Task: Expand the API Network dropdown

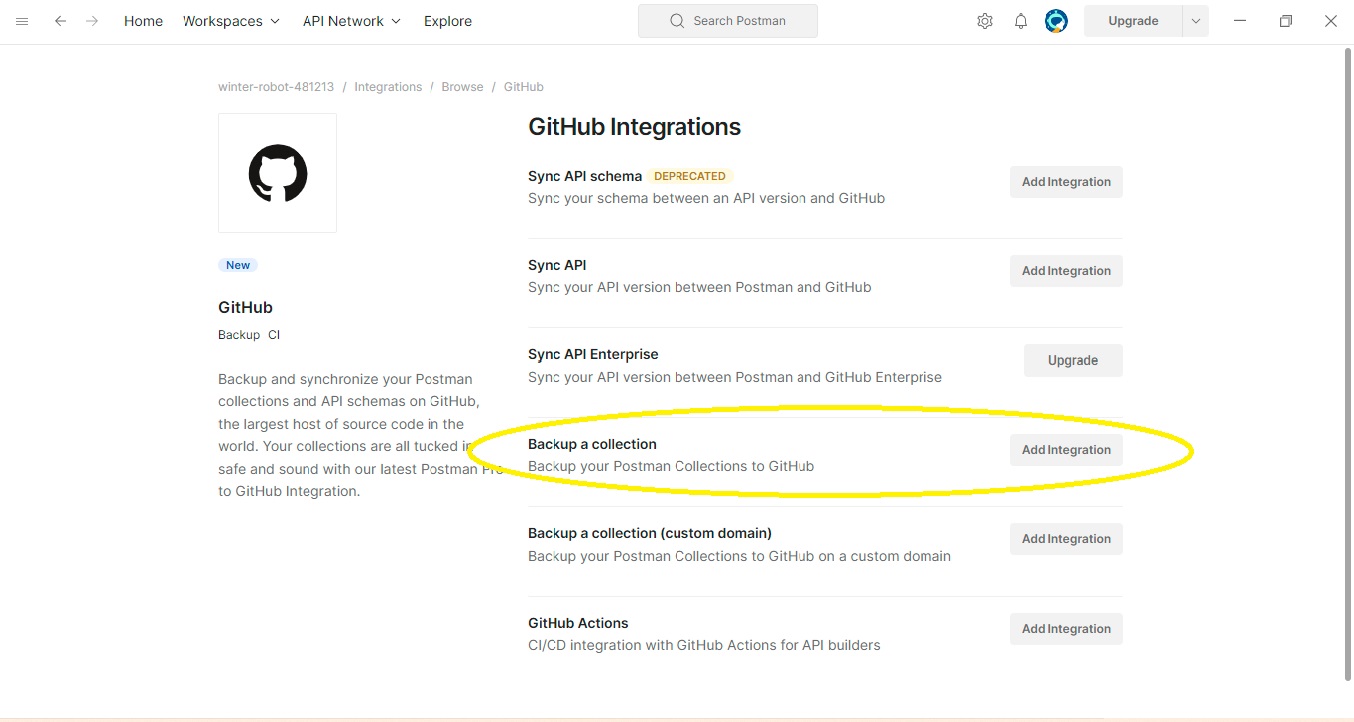Action: [x=351, y=21]
